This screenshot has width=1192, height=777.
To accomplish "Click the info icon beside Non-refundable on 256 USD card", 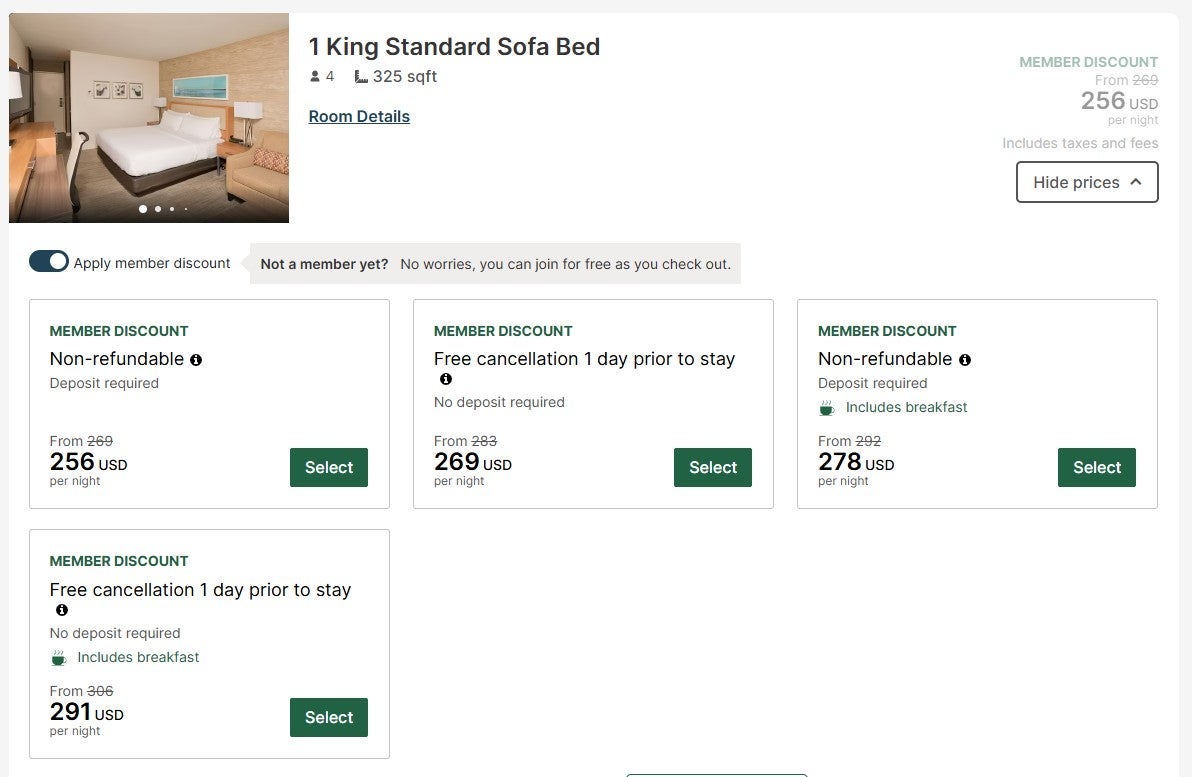I will click(x=196, y=359).
